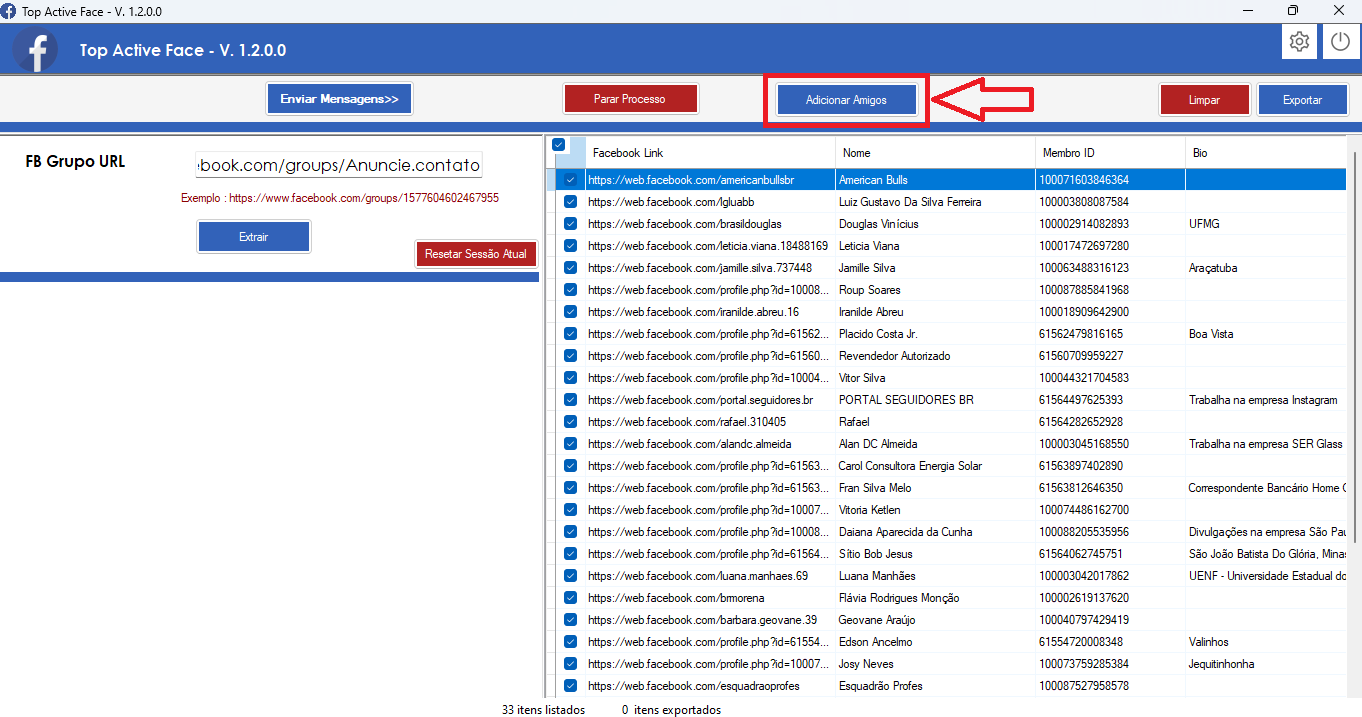Screen dimensions: 1362x717
Task: Uncheck the Douglas Vinícius row checkbox
Action: [x=570, y=224]
